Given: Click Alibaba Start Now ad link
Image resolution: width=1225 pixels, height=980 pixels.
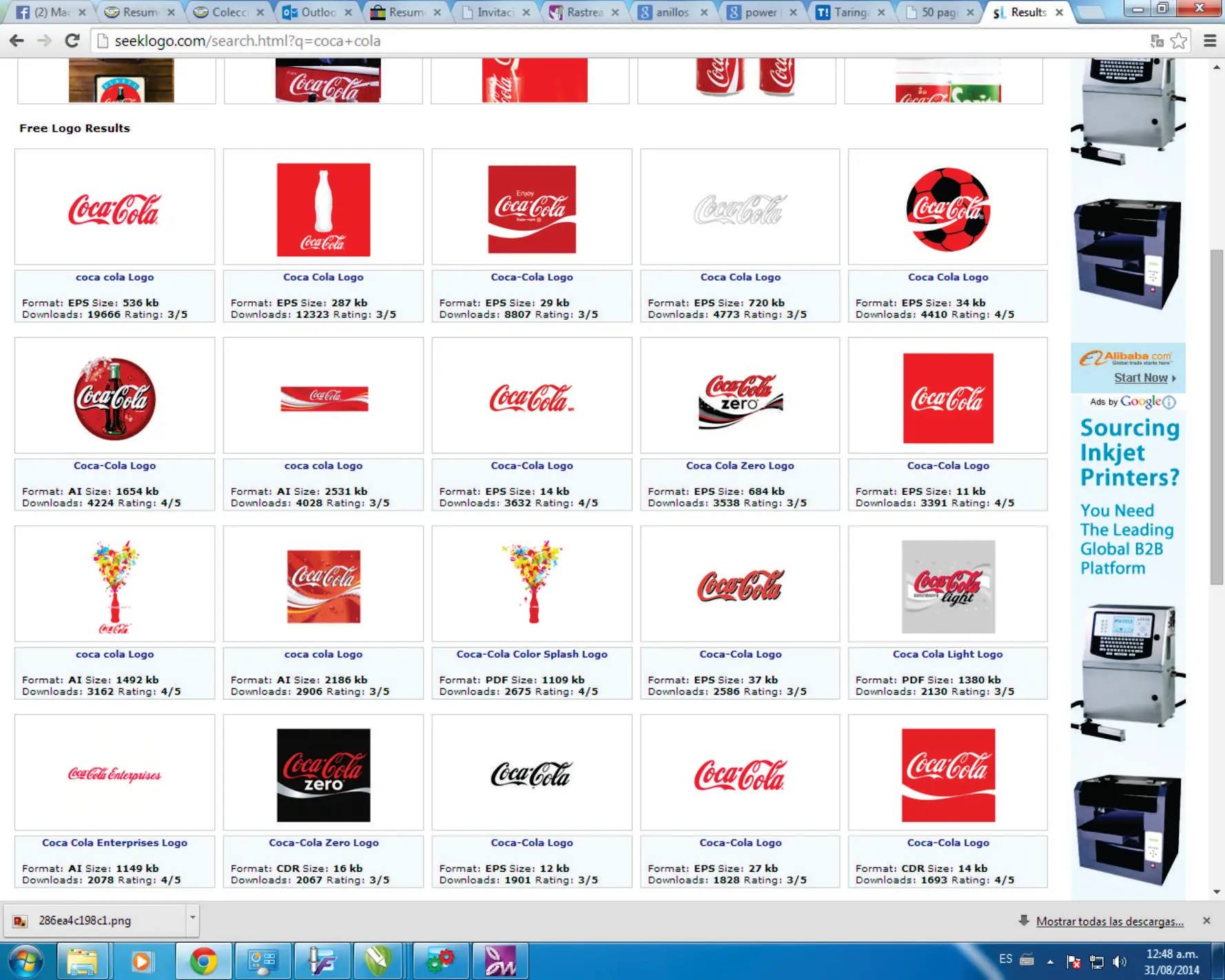Looking at the screenshot, I should tap(1144, 378).
